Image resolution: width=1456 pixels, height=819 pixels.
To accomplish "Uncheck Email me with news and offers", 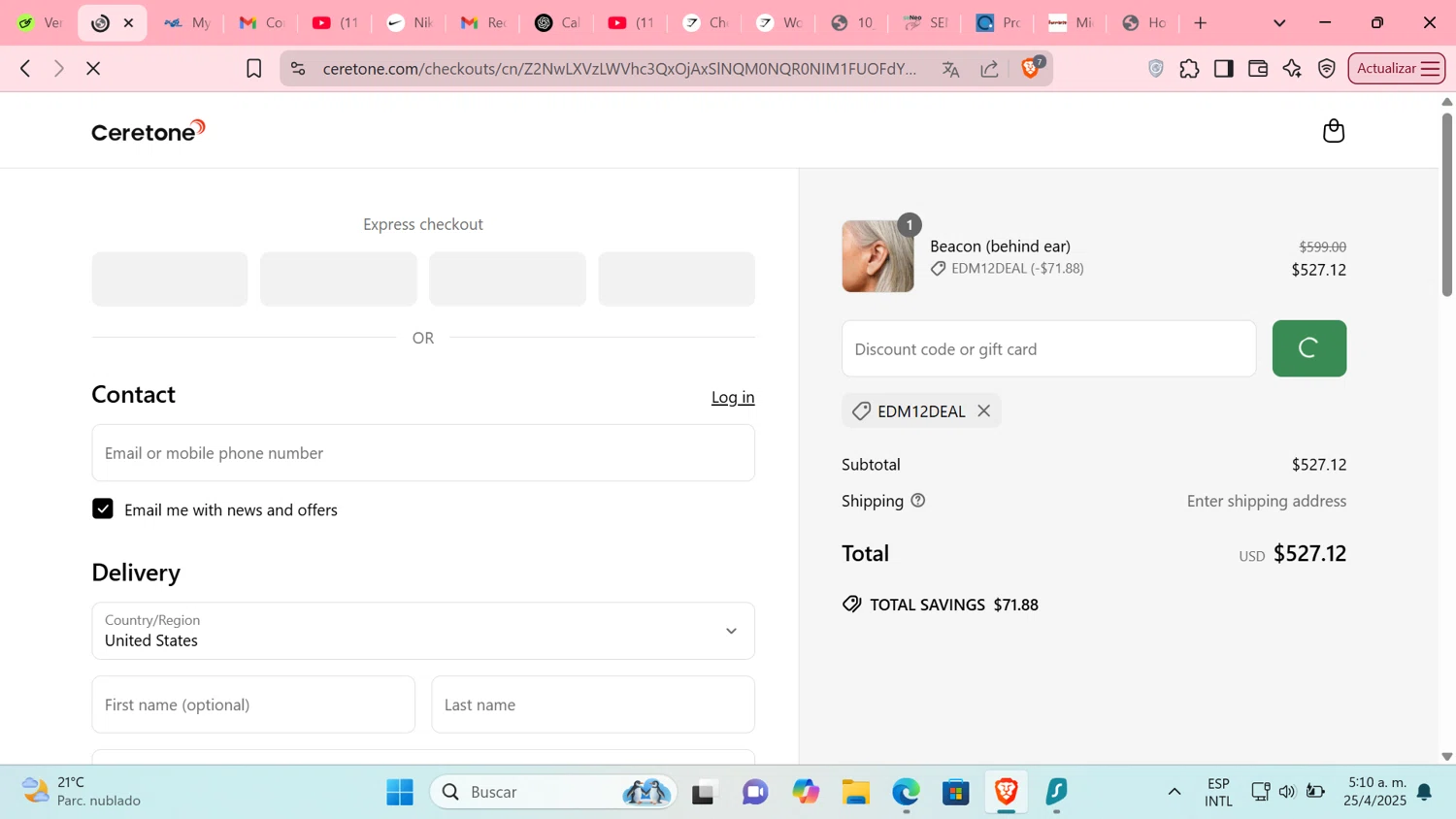I will click(103, 508).
